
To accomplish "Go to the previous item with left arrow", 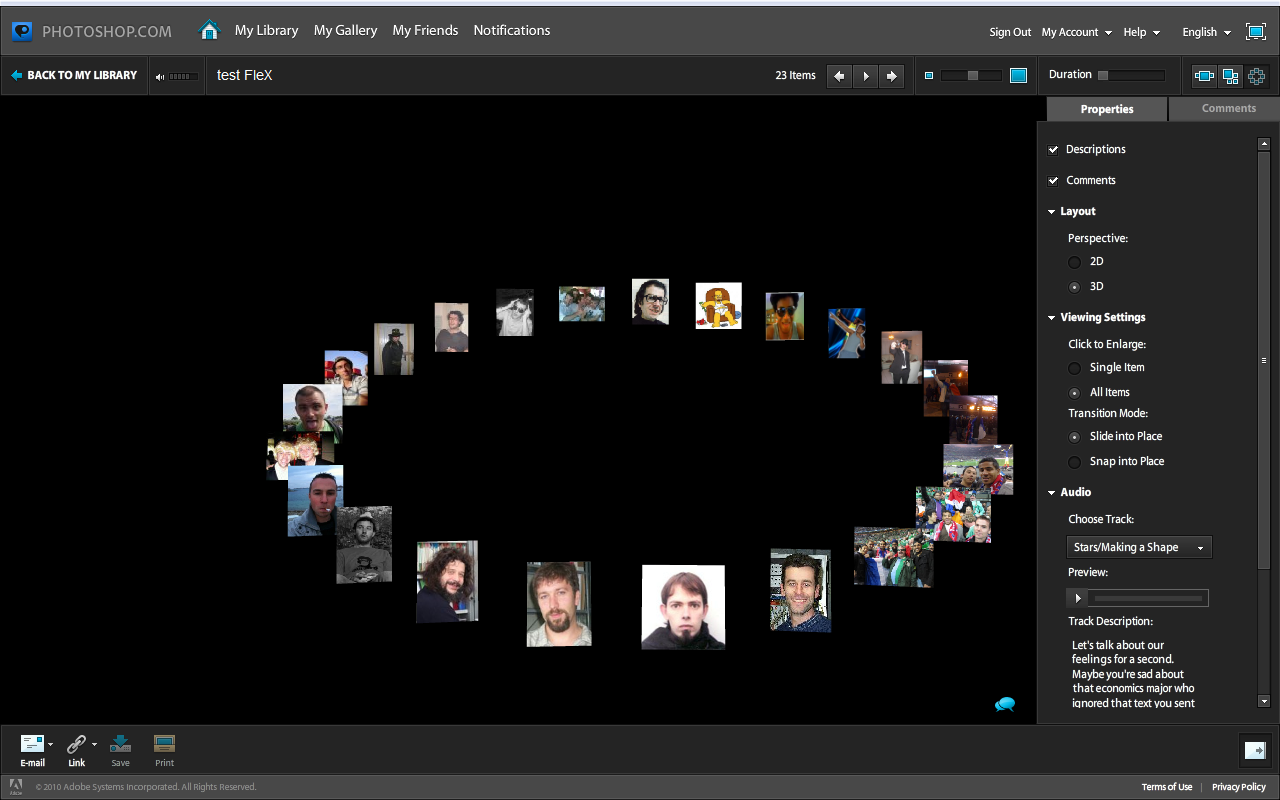I will 840,76.
